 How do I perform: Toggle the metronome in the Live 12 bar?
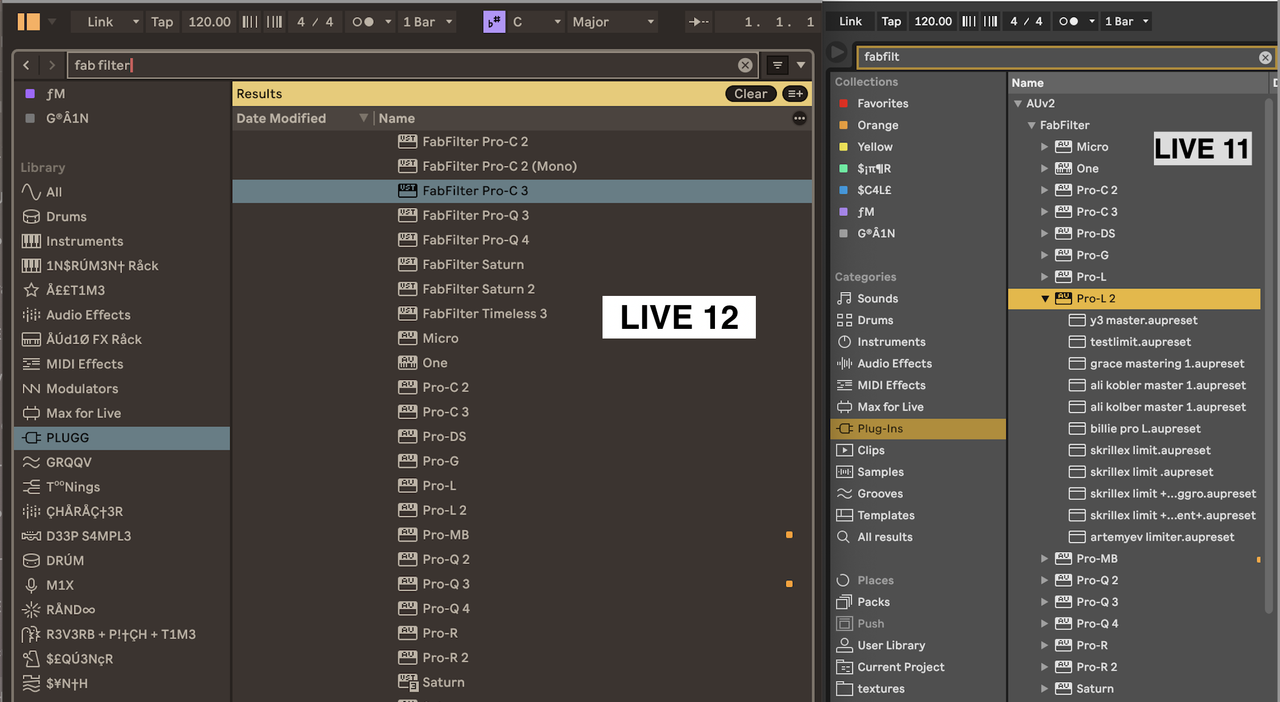click(363, 22)
